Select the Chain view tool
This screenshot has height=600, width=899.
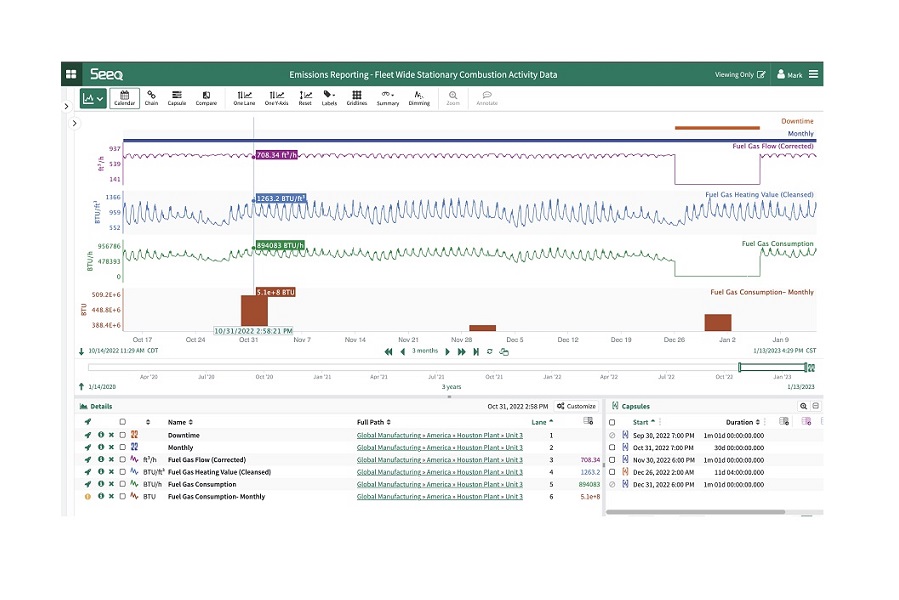pos(151,98)
